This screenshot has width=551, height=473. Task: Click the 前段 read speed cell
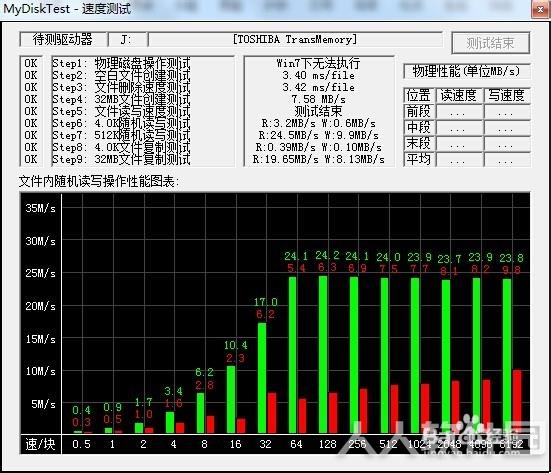tap(459, 112)
